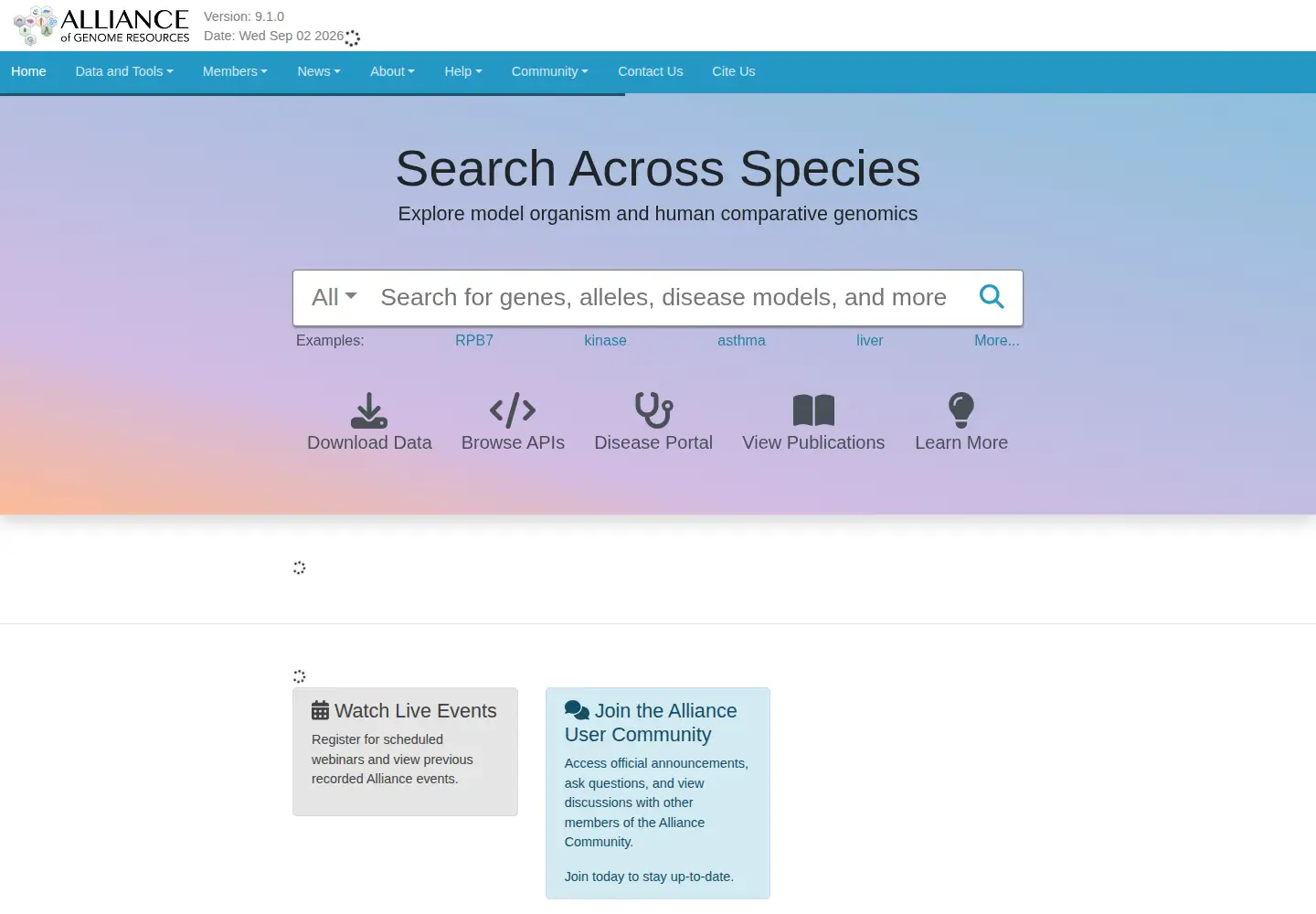Viewport: 1316px width, 914px height.
Task: Try the kinase example search
Action: pyautogui.click(x=605, y=340)
